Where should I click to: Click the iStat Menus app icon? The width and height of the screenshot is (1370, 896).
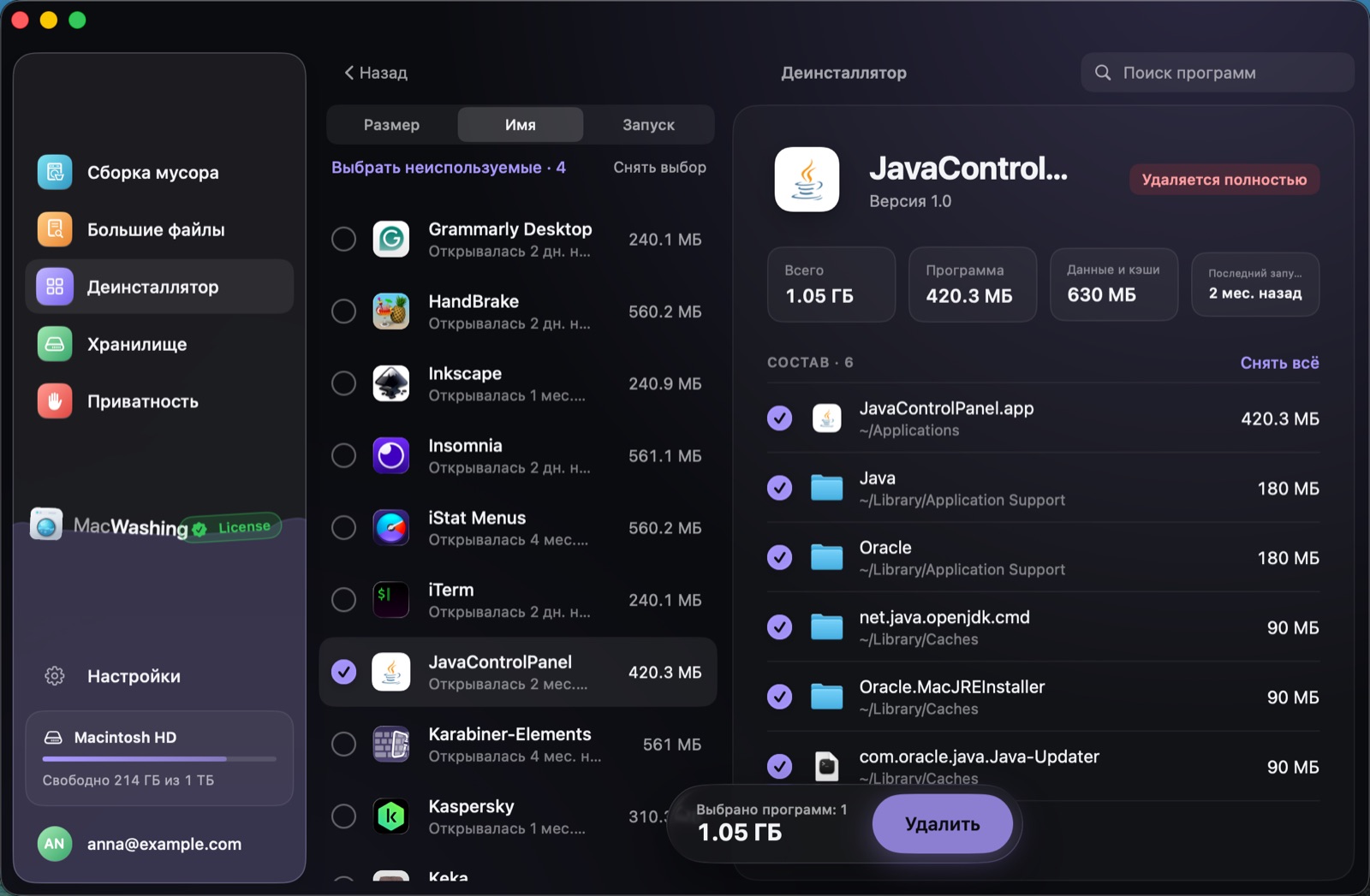click(391, 528)
